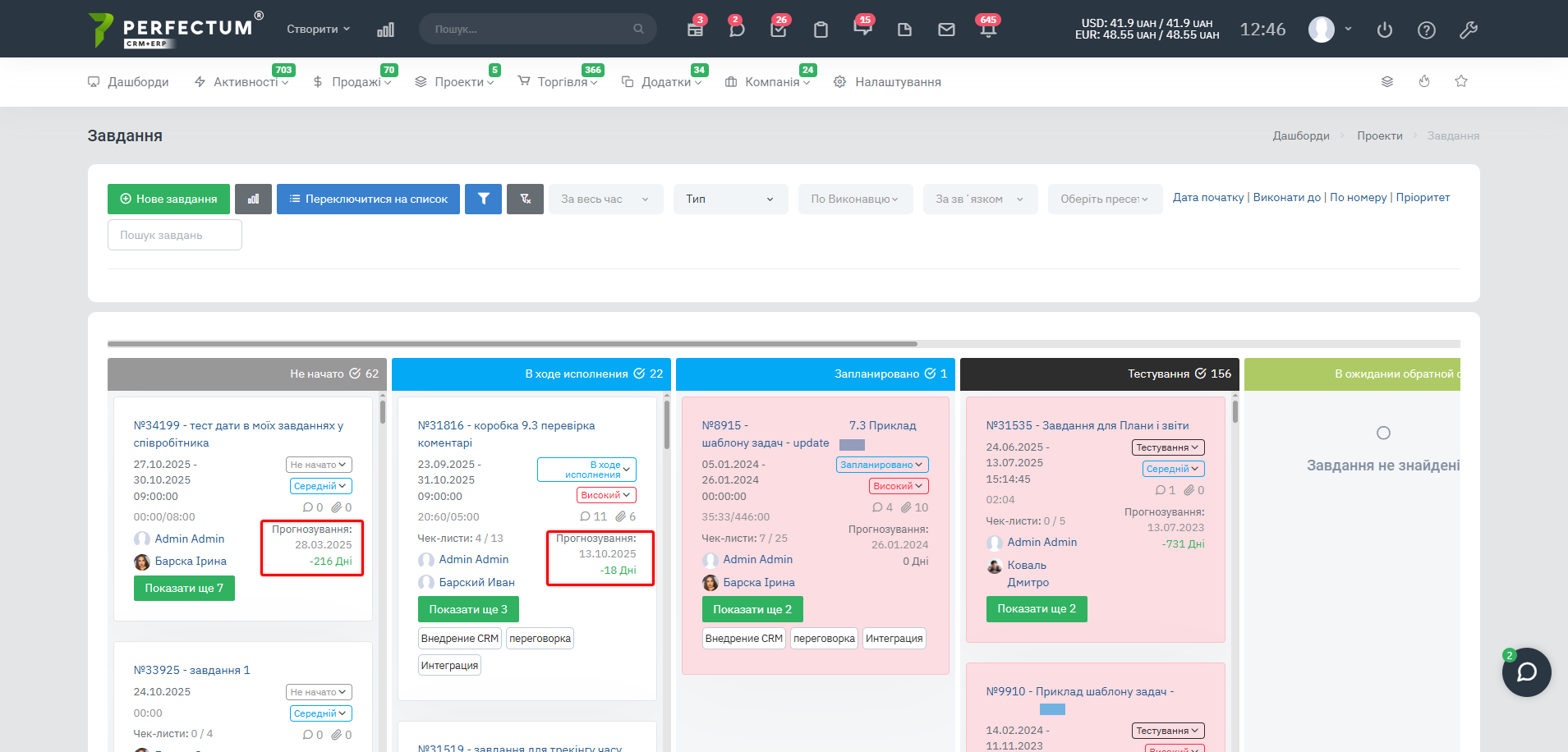Open the Торгівля menu

click(562, 82)
